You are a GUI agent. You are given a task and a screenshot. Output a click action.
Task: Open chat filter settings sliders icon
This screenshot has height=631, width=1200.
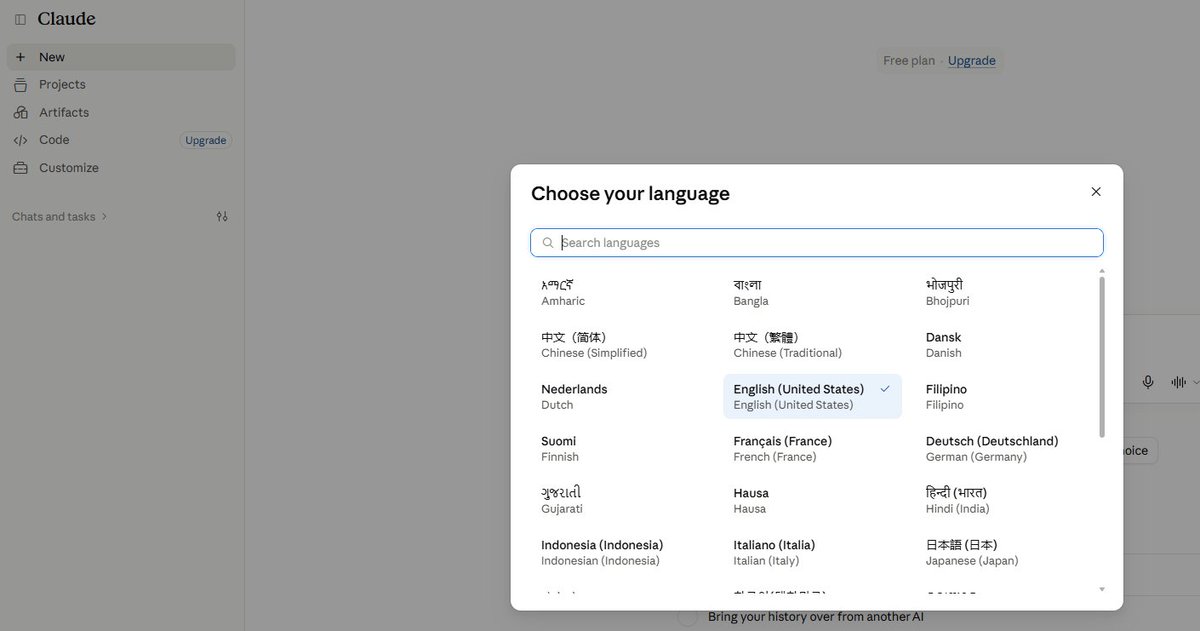(x=222, y=216)
